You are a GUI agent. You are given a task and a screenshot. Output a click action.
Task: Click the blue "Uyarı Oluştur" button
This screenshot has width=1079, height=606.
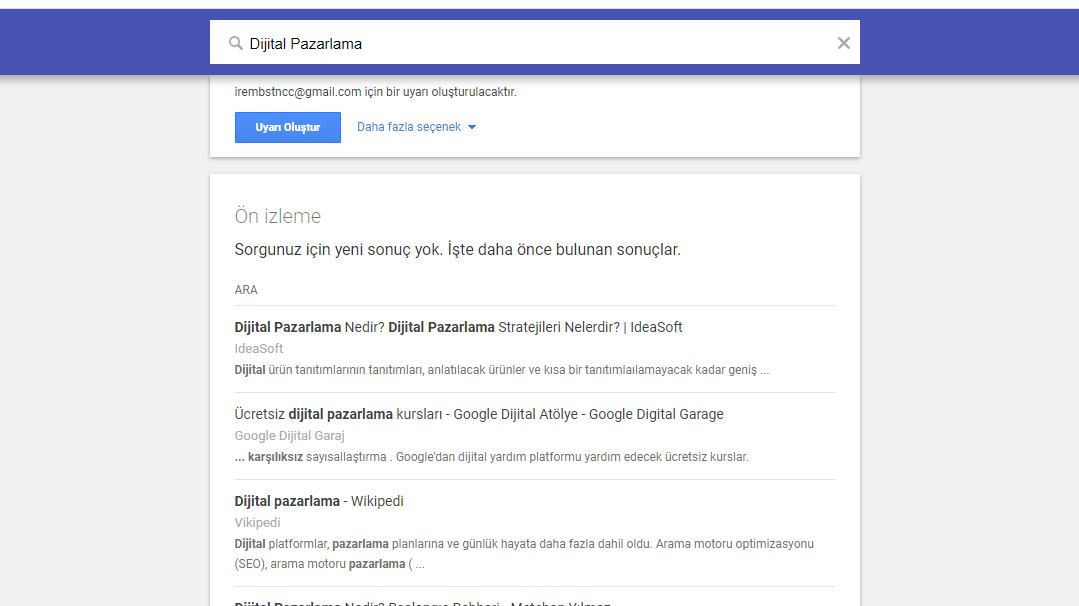pyautogui.click(x=287, y=127)
